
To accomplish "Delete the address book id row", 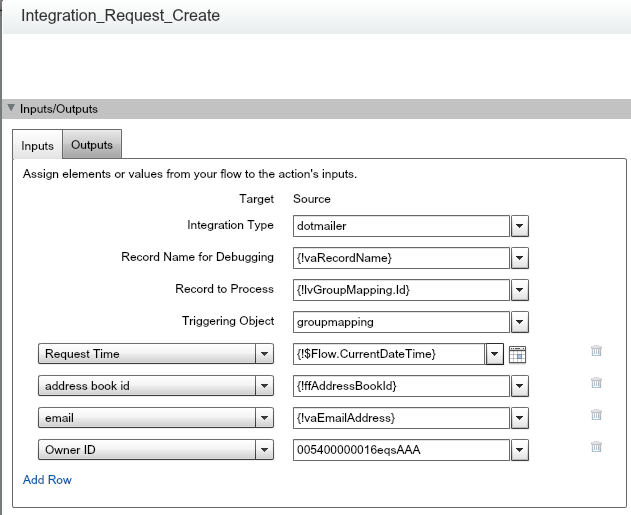I will coord(596,383).
